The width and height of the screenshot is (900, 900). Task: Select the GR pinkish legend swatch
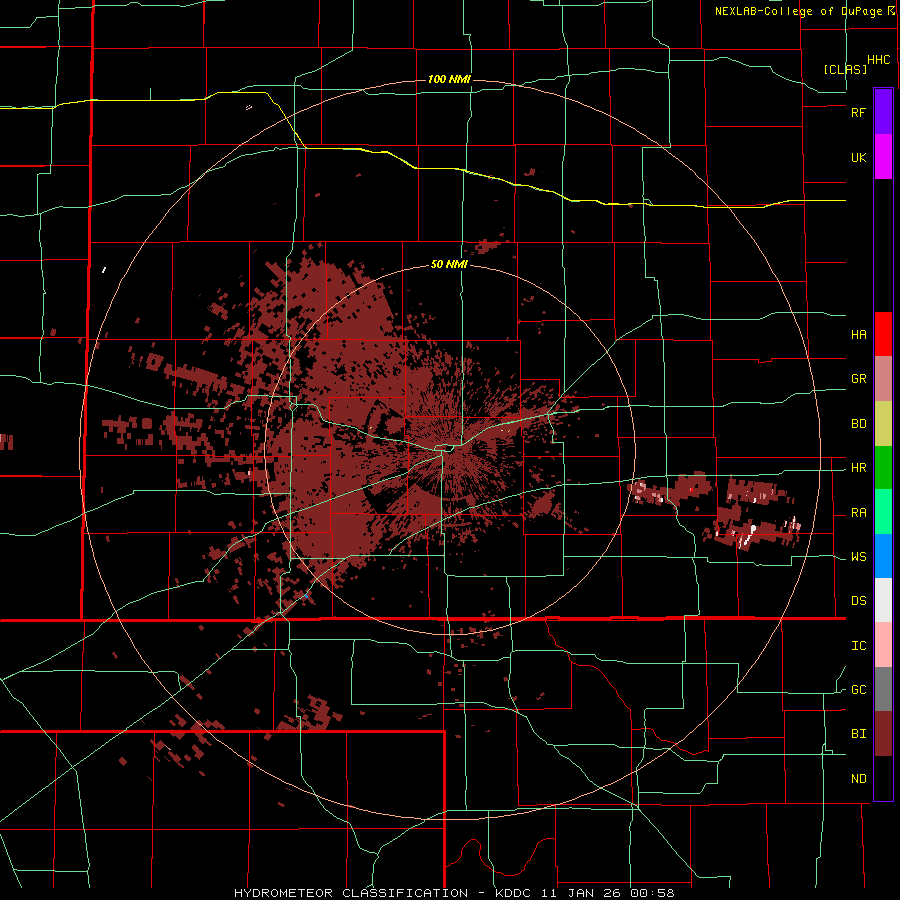(x=883, y=378)
